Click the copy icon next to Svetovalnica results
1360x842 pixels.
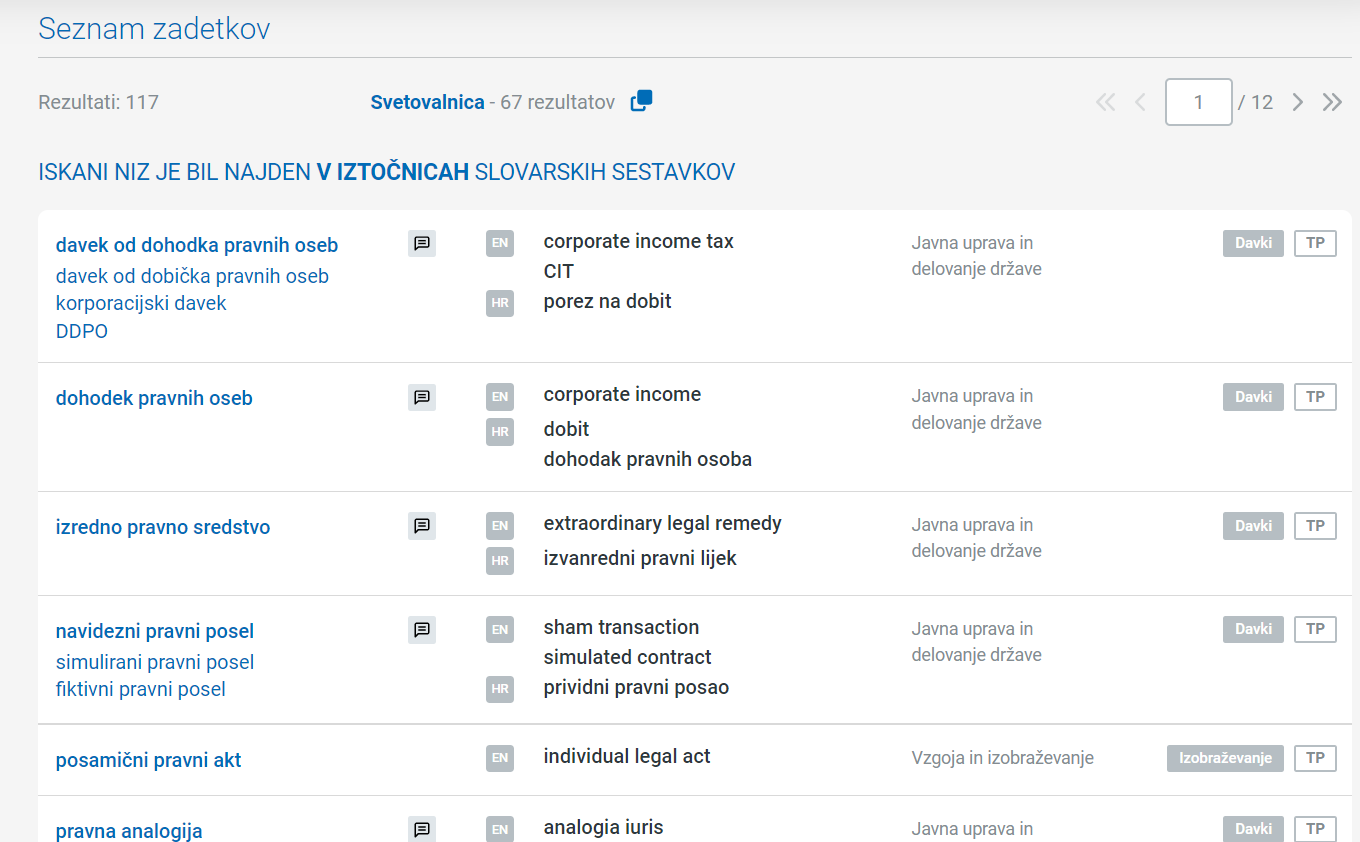[x=641, y=101]
